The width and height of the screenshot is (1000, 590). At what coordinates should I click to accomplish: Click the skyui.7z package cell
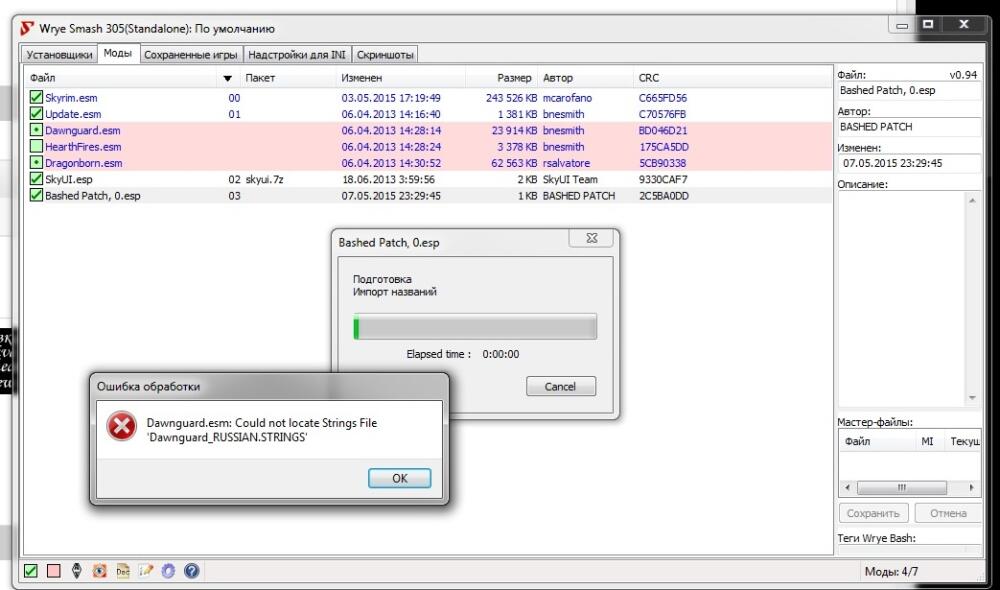[x=264, y=180]
